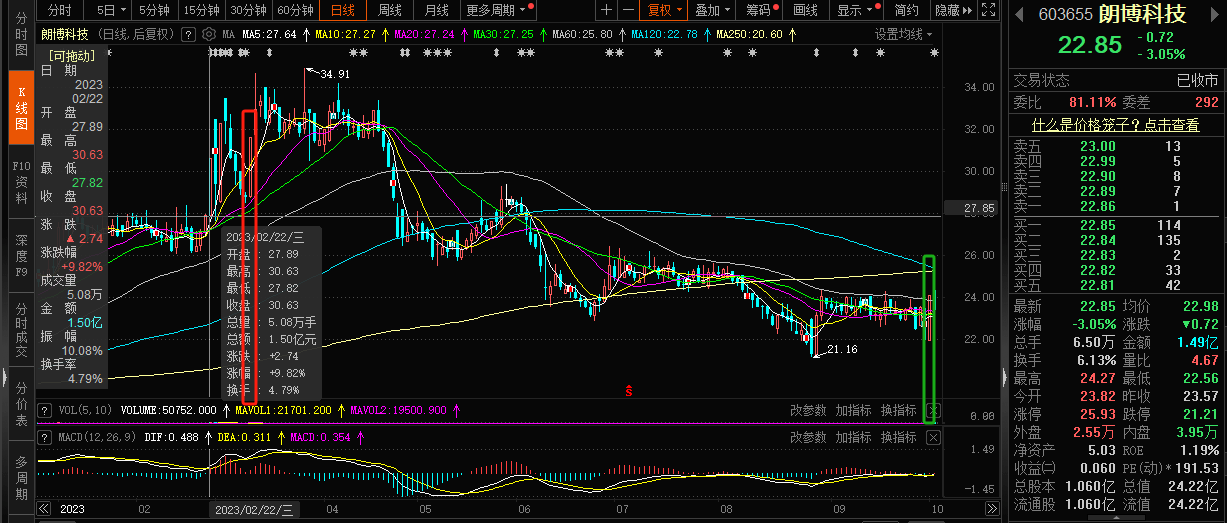The height and width of the screenshot is (523, 1227).
Task: Click the zoom out minus button
Action: (x=627, y=10)
